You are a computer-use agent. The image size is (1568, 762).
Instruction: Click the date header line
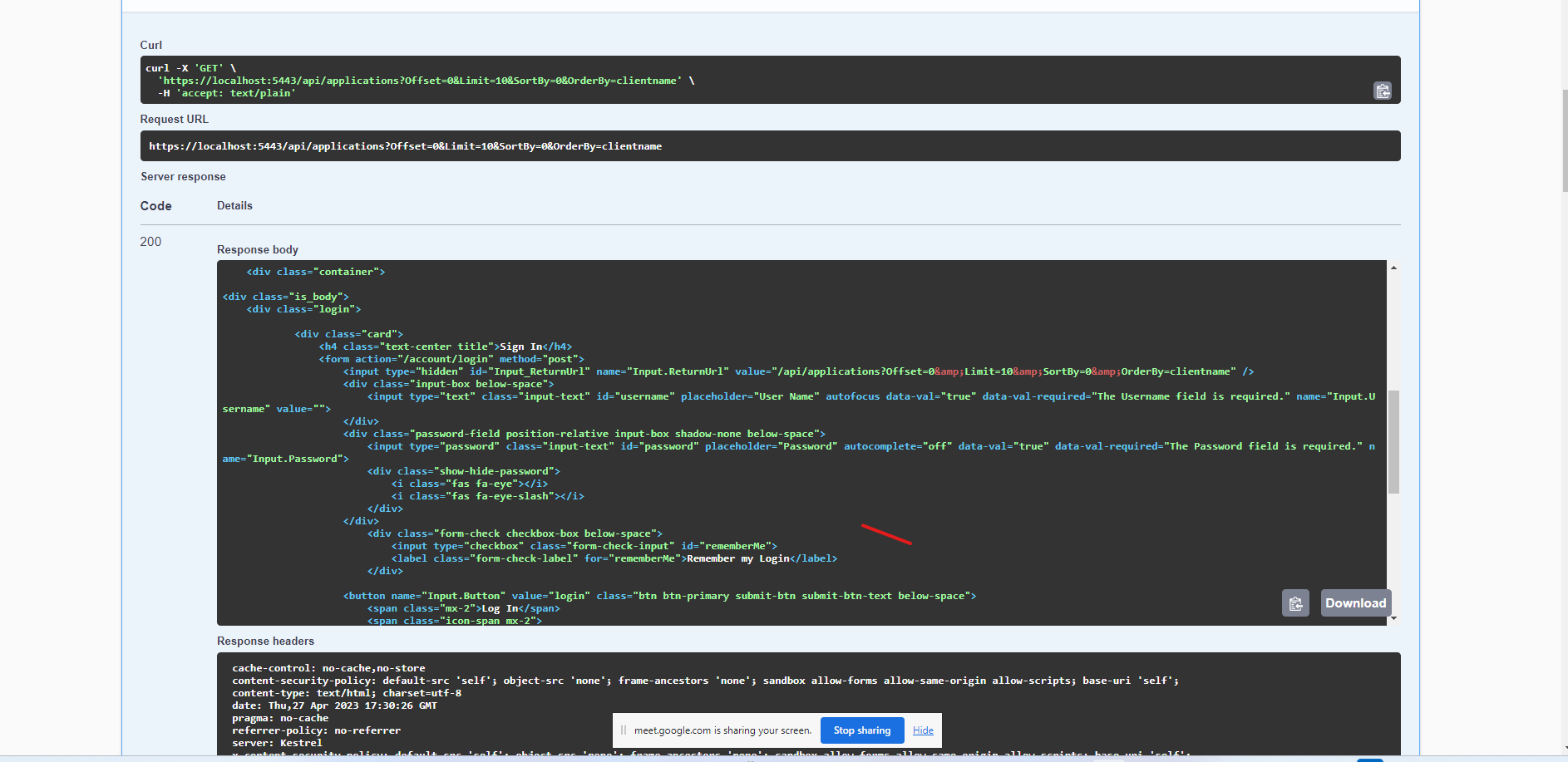(334, 705)
